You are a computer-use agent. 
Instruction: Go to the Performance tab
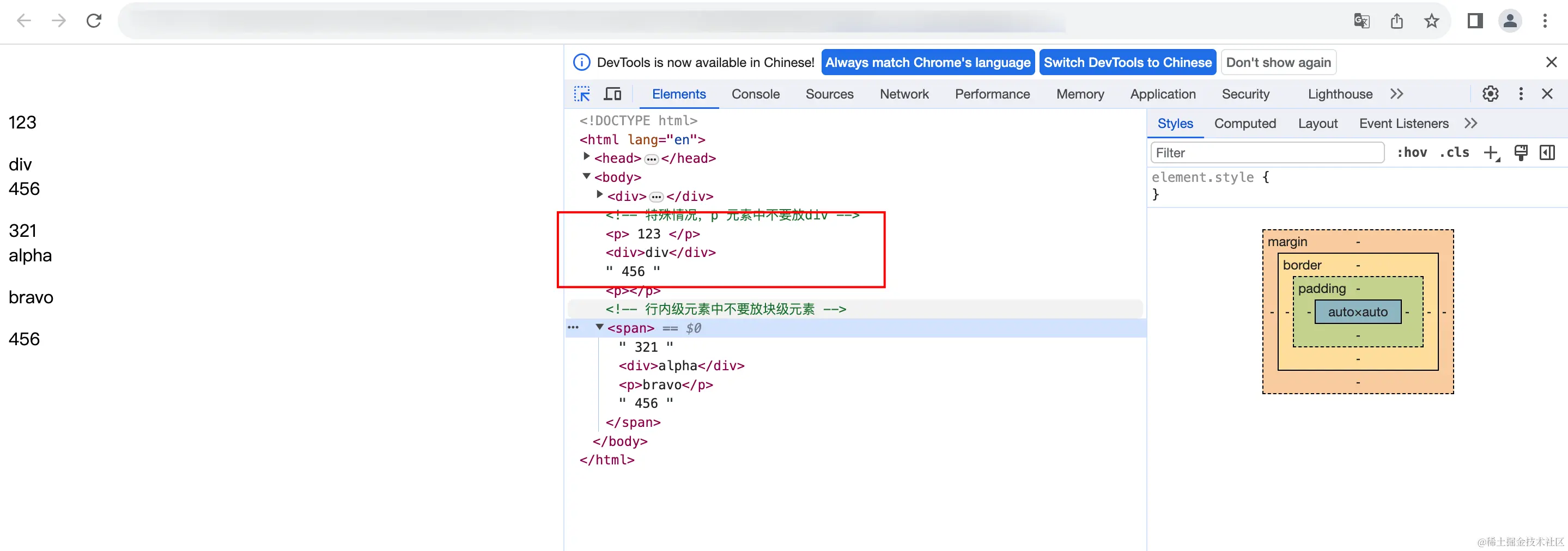pyautogui.click(x=992, y=94)
